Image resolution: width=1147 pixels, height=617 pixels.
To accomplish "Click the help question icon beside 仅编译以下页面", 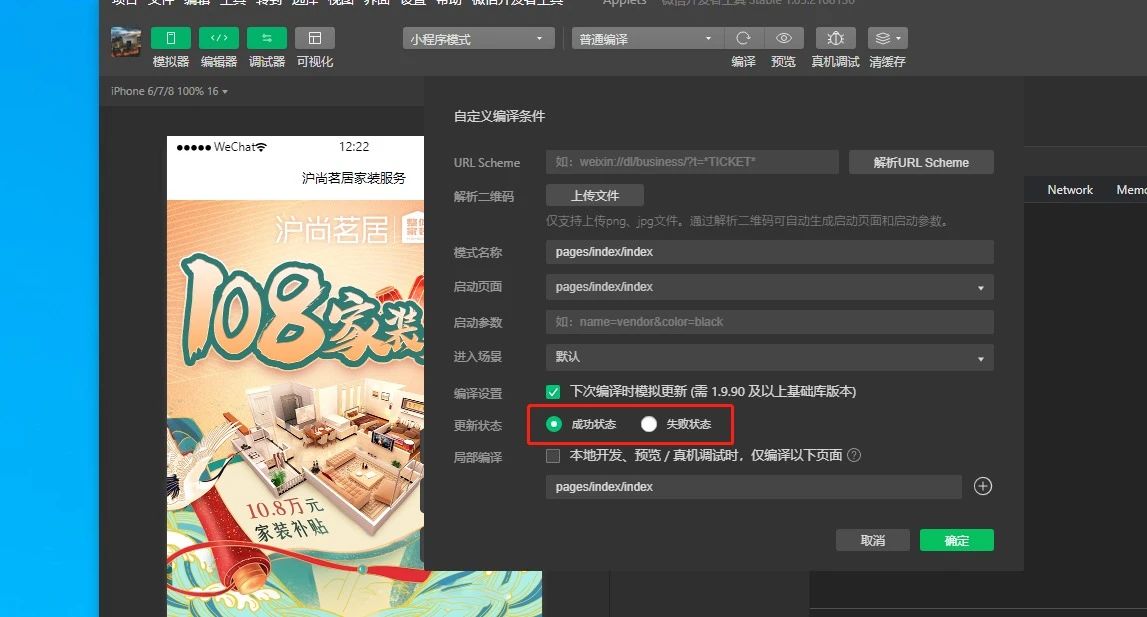I will [x=854, y=455].
